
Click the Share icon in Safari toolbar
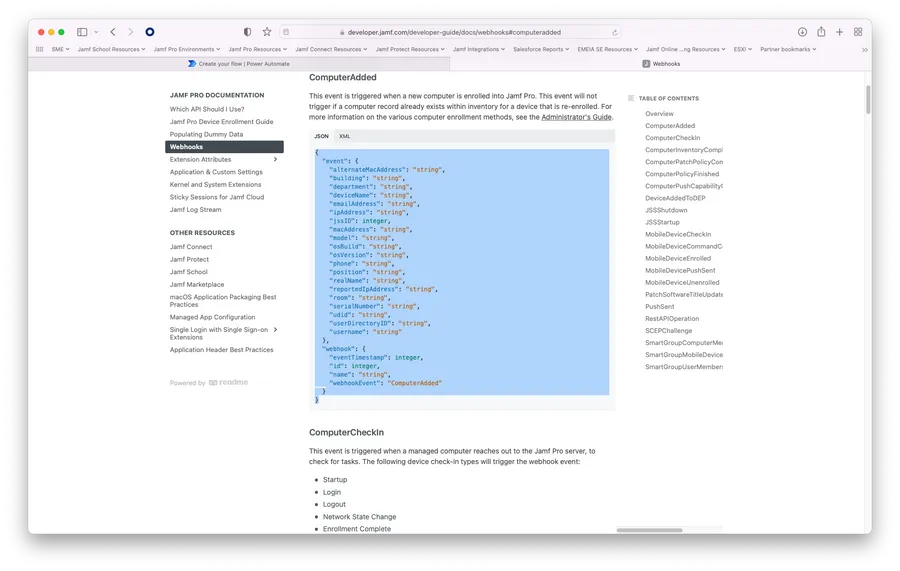(821, 32)
